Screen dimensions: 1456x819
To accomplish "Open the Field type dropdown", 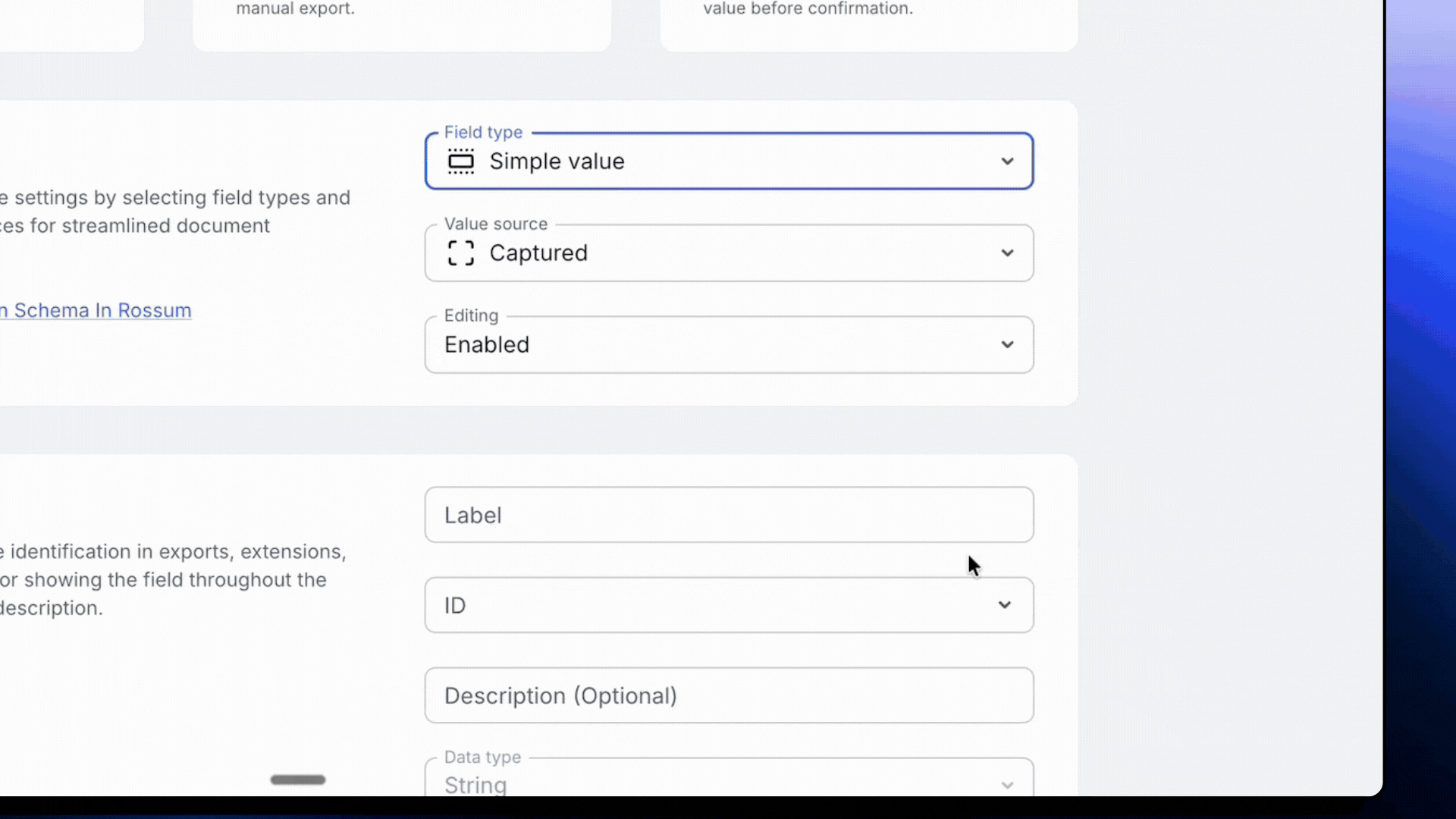I will tap(728, 162).
